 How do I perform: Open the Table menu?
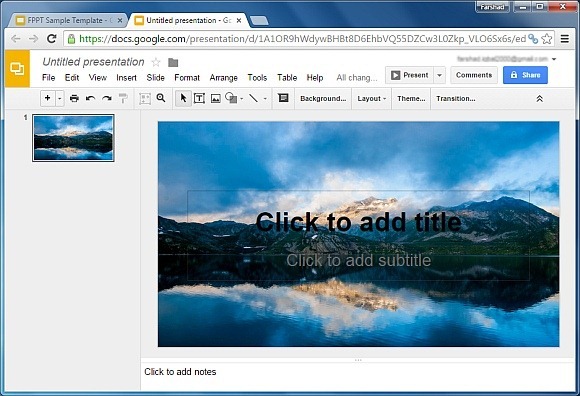(287, 78)
